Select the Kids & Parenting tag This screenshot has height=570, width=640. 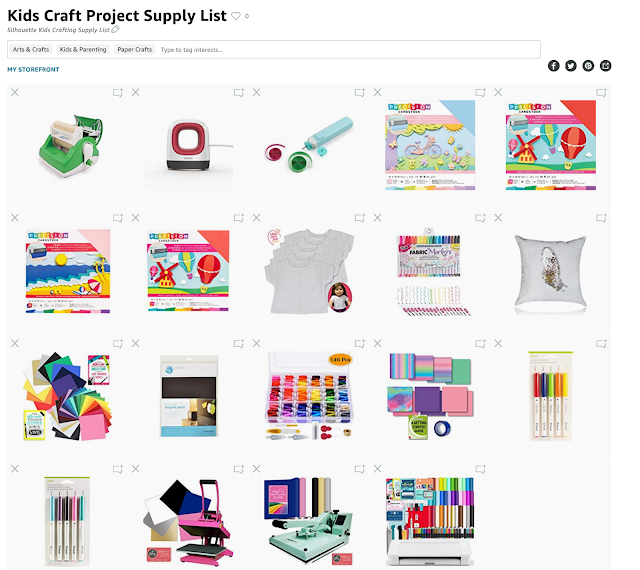coord(83,49)
